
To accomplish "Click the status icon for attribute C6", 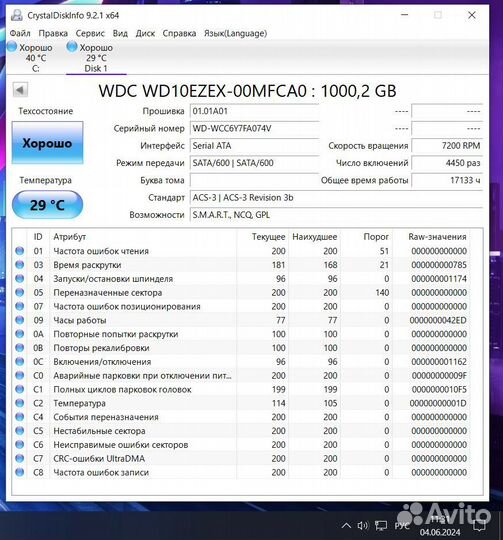I will tap(20, 445).
